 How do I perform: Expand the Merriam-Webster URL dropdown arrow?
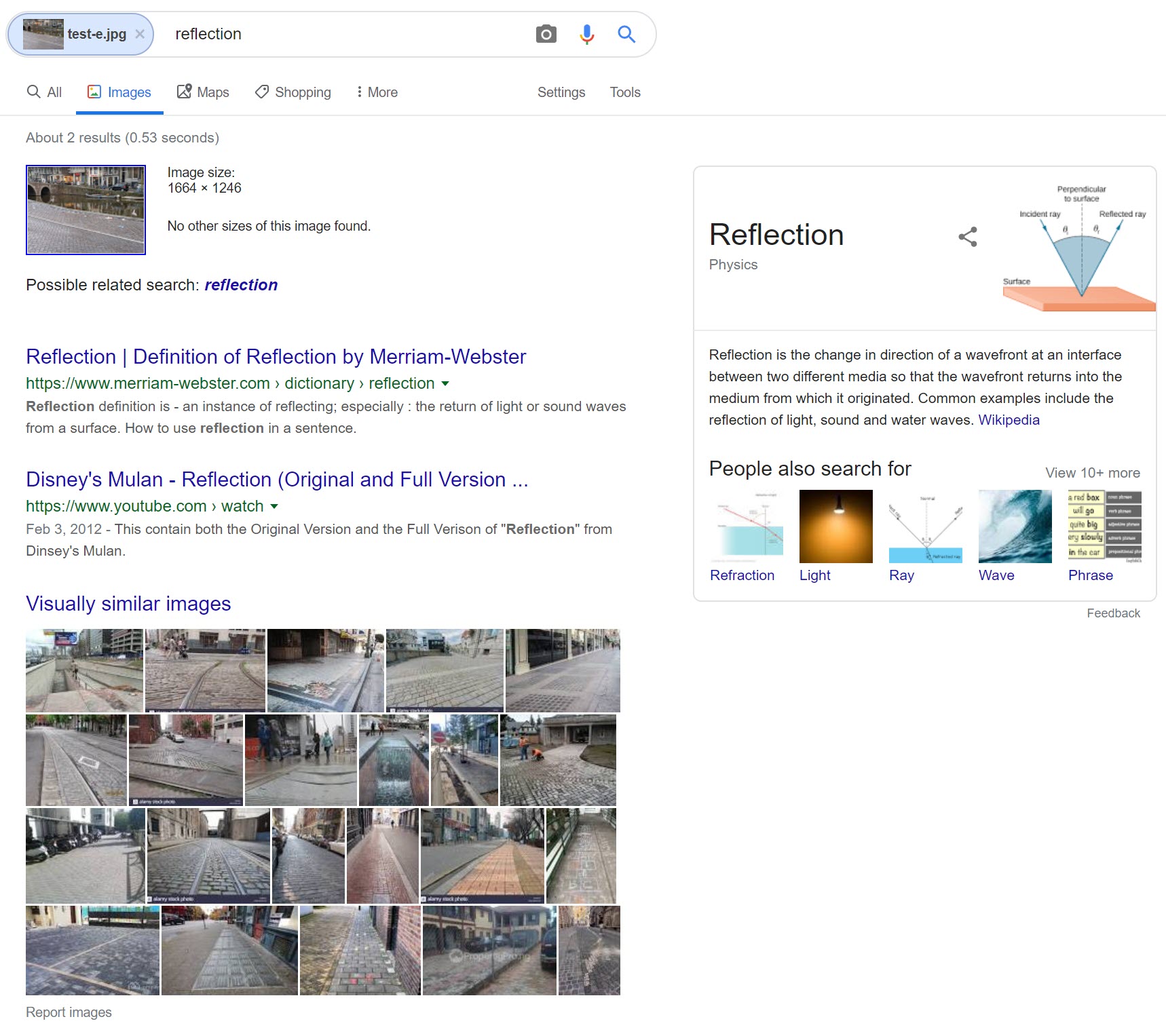(445, 384)
